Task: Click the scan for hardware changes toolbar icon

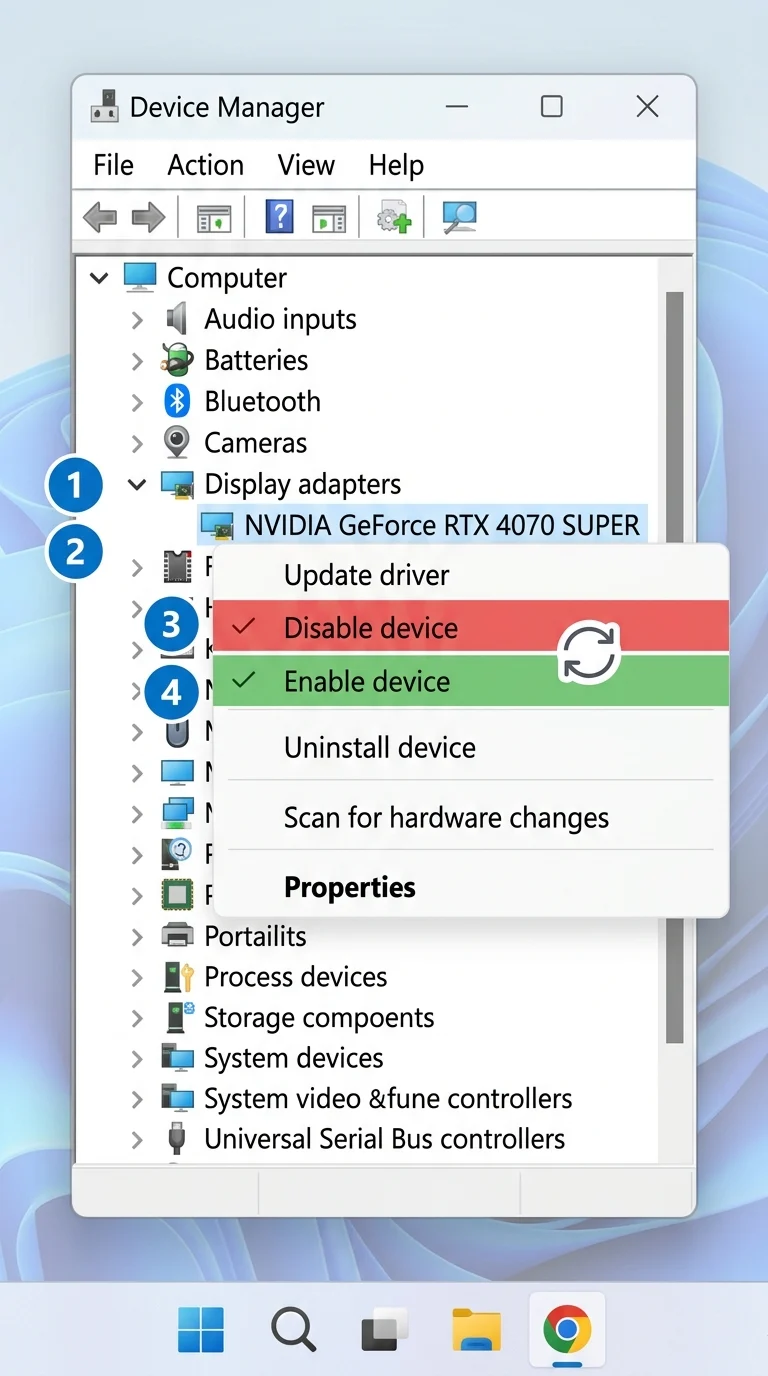Action: click(x=459, y=216)
